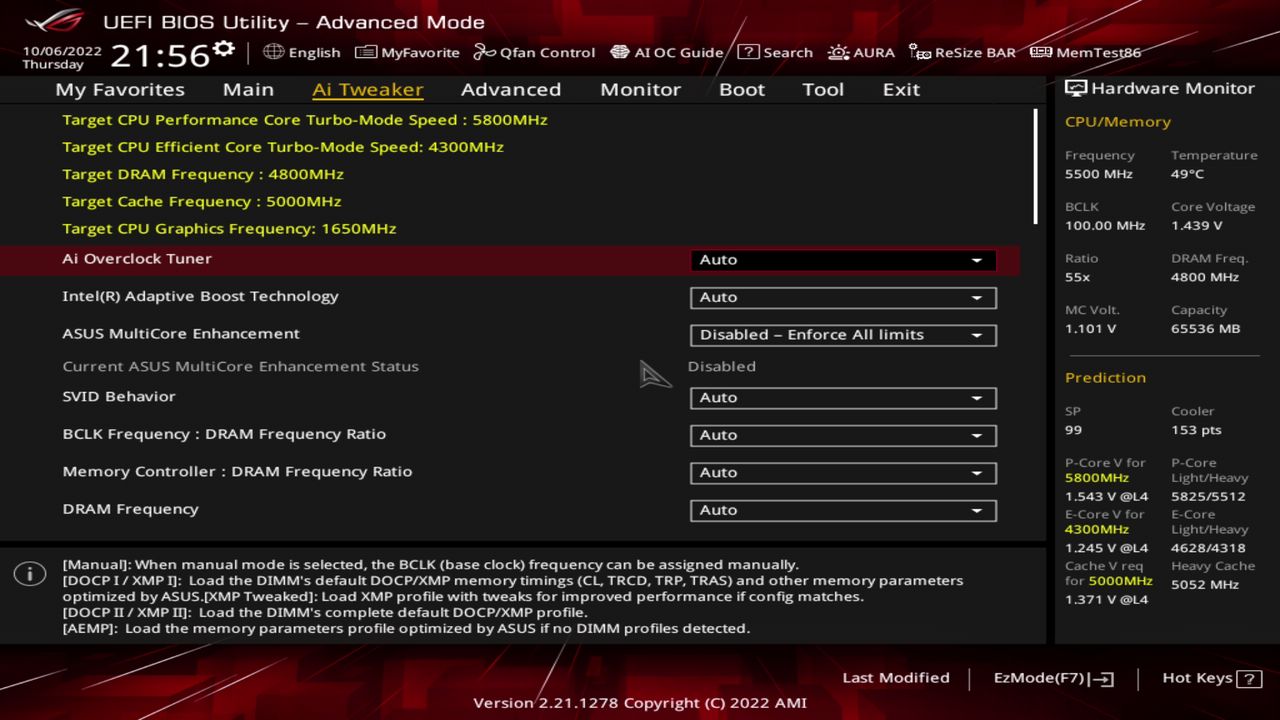Open the Boot tab
This screenshot has width=1280, height=720.
[742, 89]
